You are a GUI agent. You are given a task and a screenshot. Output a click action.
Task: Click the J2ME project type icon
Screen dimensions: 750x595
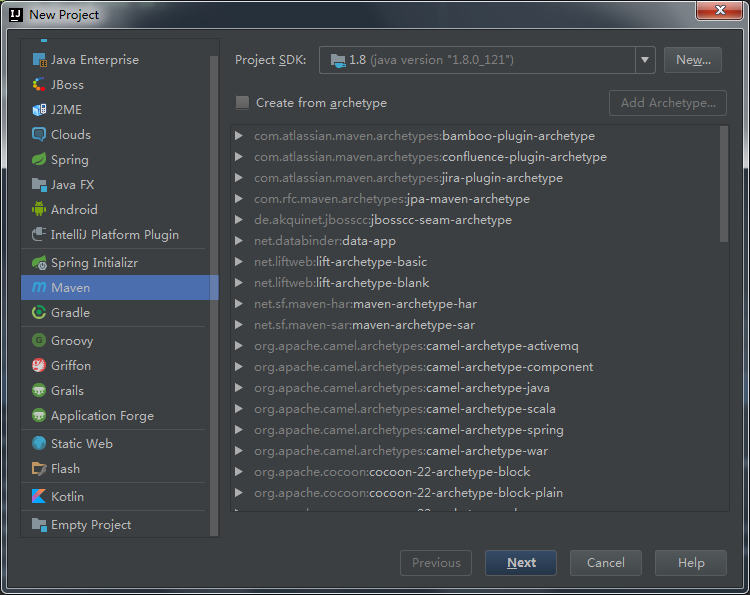[39, 110]
